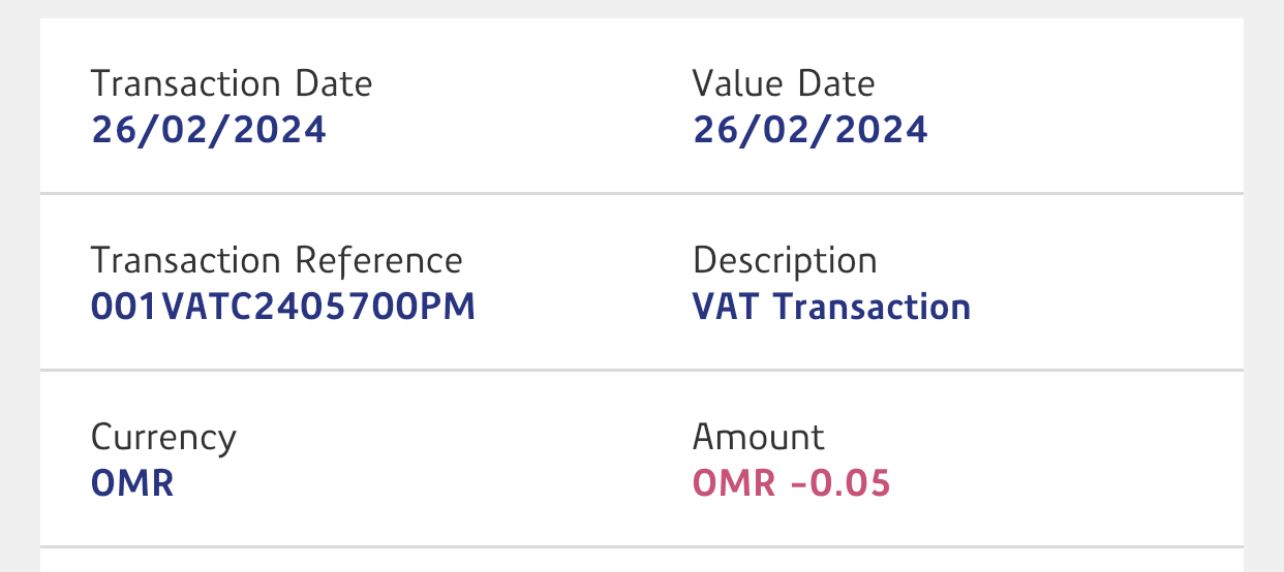Click the Transaction Date label
Image resolution: width=1284 pixels, height=572 pixels.
(x=231, y=84)
